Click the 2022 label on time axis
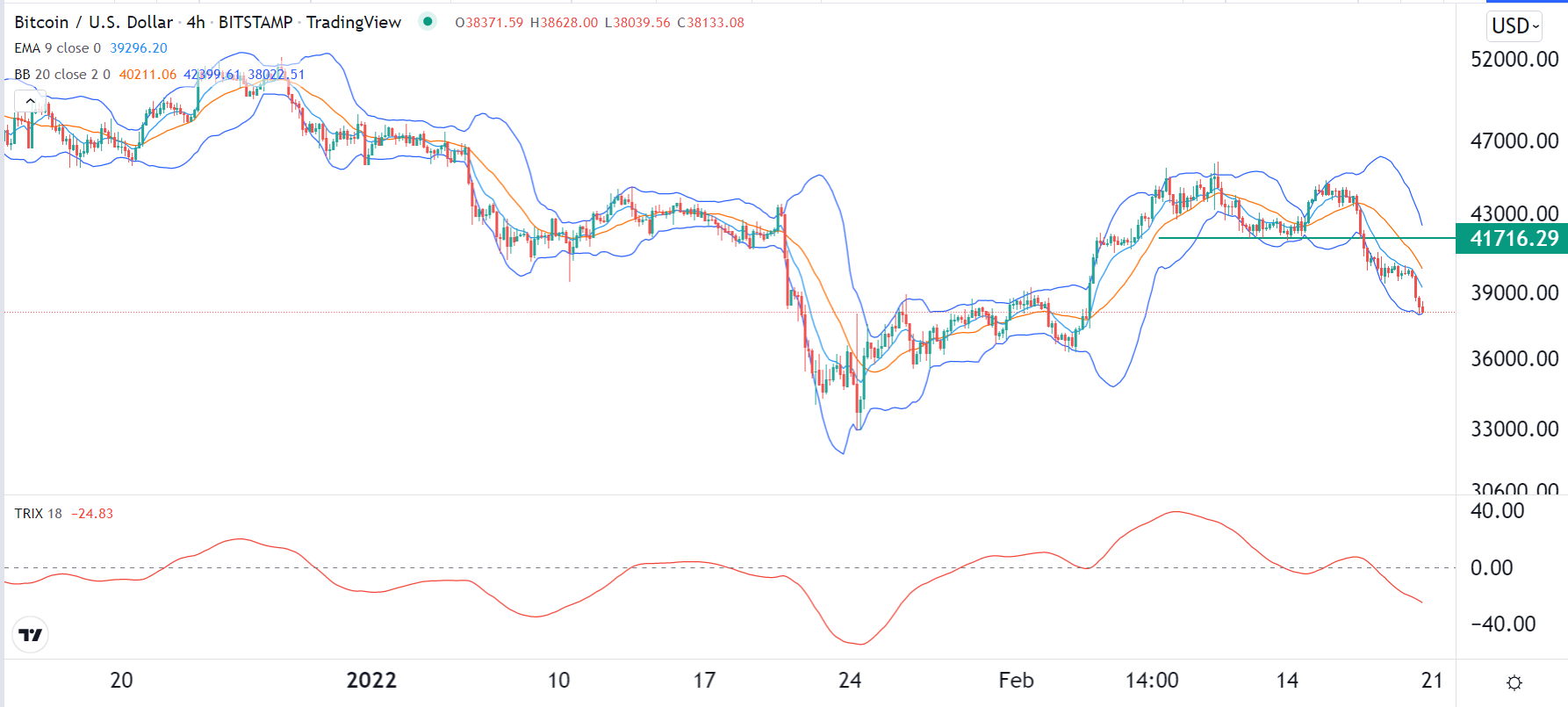1568x707 pixels. click(x=371, y=681)
